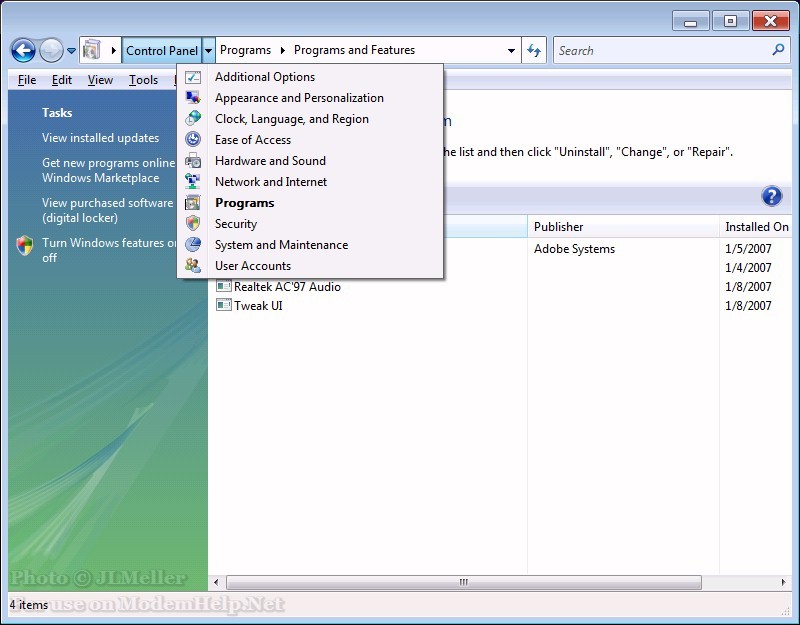Image resolution: width=800 pixels, height=625 pixels.
Task: Click the blue Help question mark icon
Action: tap(771, 196)
